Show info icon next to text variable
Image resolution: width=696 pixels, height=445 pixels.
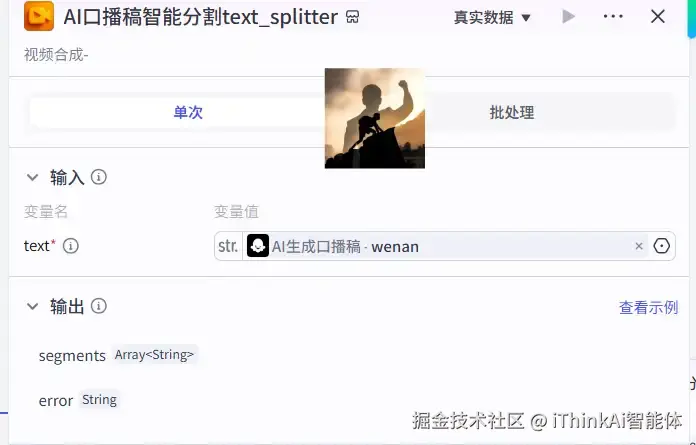click(71, 245)
